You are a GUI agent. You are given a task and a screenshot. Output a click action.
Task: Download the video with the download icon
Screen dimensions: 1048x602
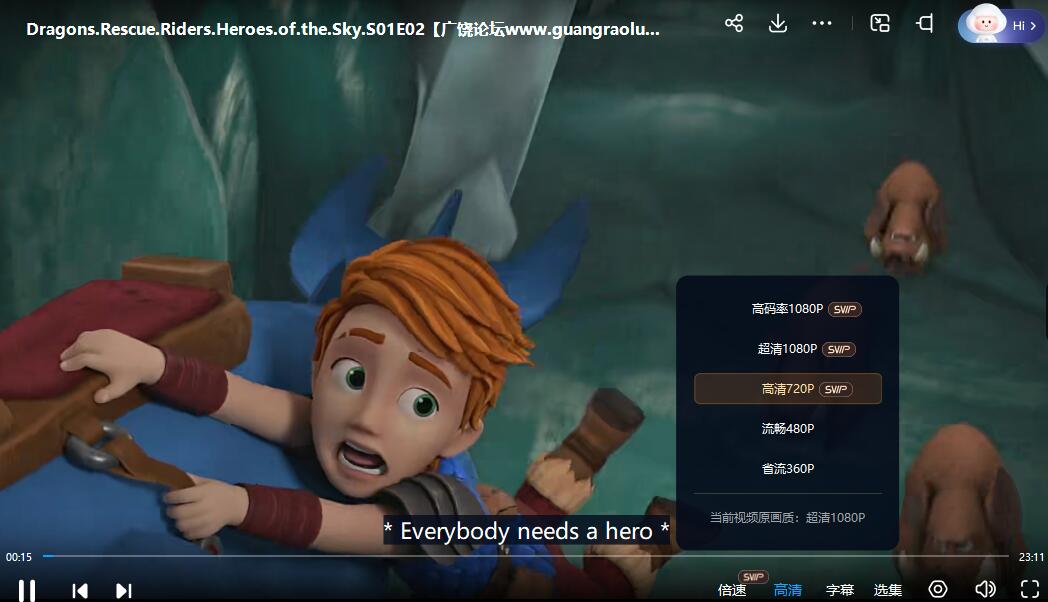click(x=777, y=23)
